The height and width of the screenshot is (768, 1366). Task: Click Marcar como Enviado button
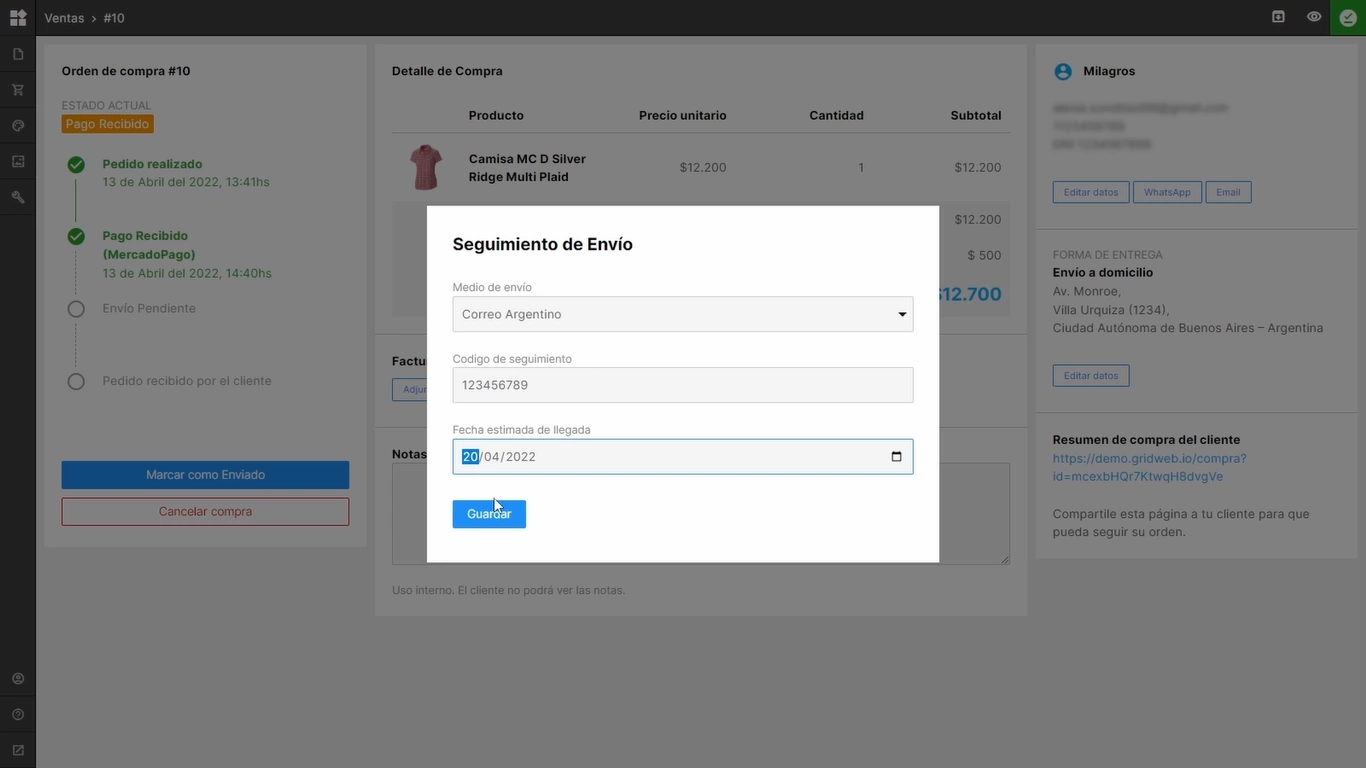[205, 475]
